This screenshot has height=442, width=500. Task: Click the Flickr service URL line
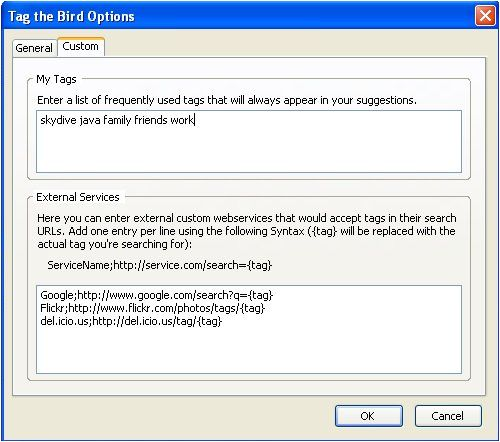(x=152, y=308)
